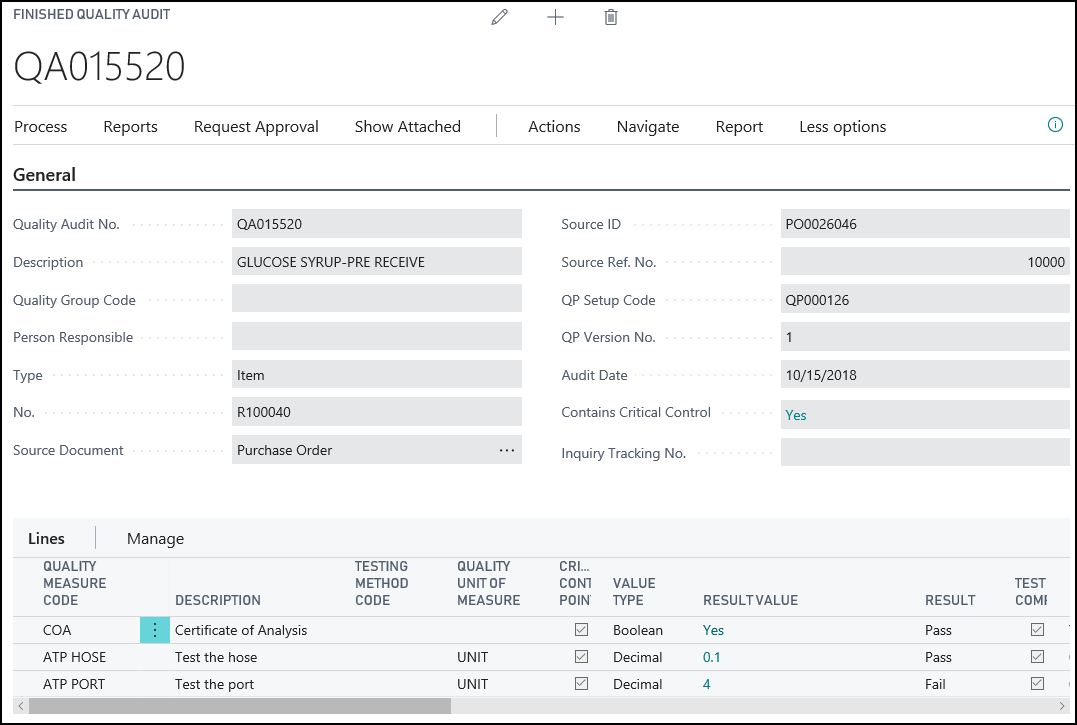
Task: Open the Manage menu in Lines section
Action: [x=155, y=539]
